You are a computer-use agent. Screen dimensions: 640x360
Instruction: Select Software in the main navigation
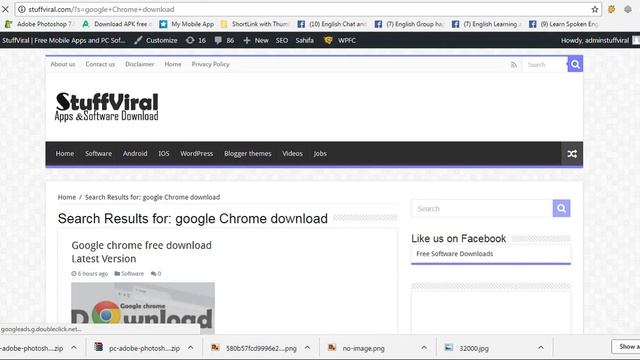[x=98, y=153]
